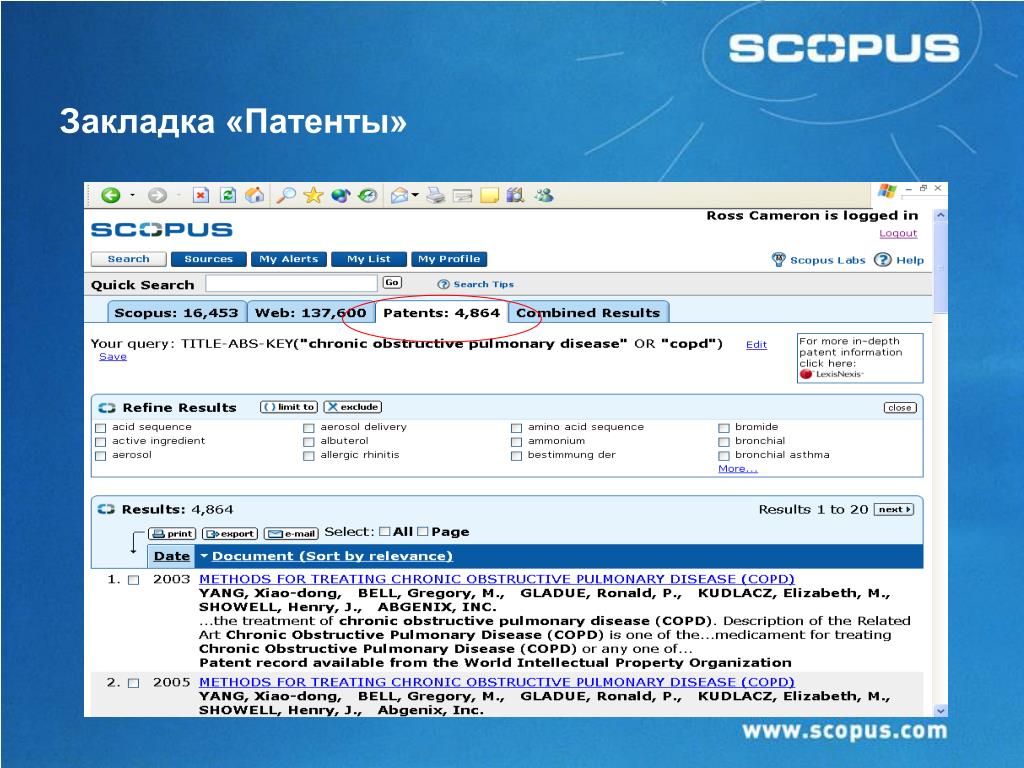Check the 'active ingredient' checkbox
Screen dimensions: 1024x768
click(x=101, y=442)
